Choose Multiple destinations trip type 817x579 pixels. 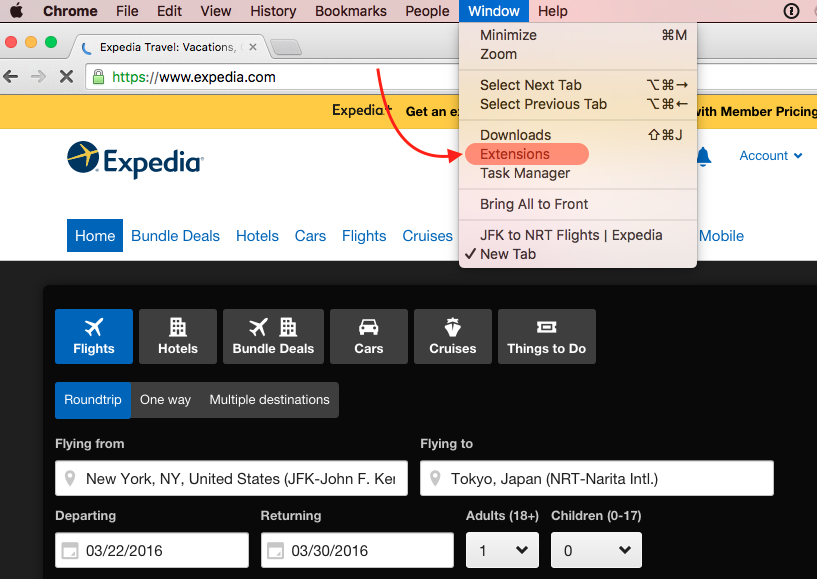[x=269, y=400]
